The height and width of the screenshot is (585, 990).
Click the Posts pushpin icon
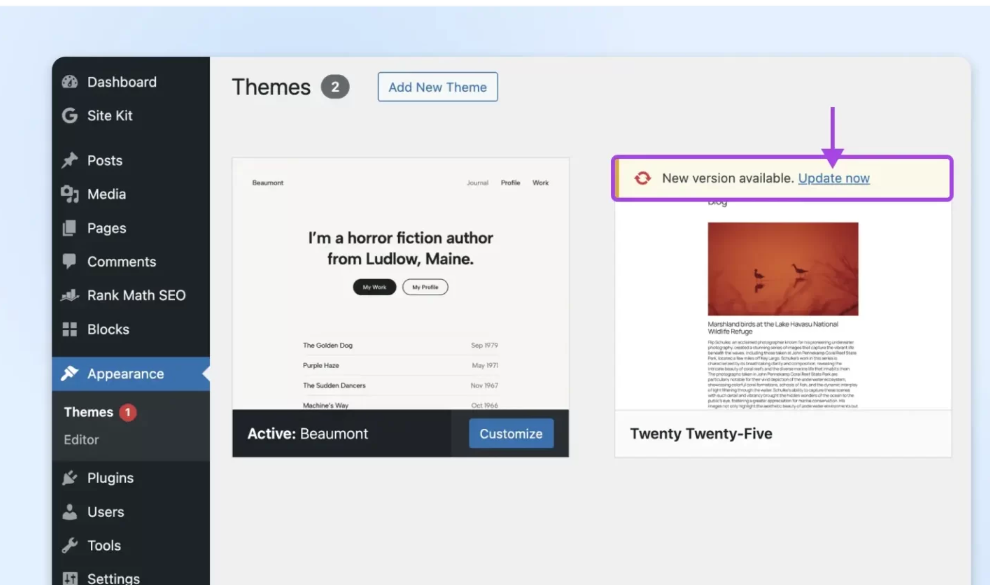point(69,160)
